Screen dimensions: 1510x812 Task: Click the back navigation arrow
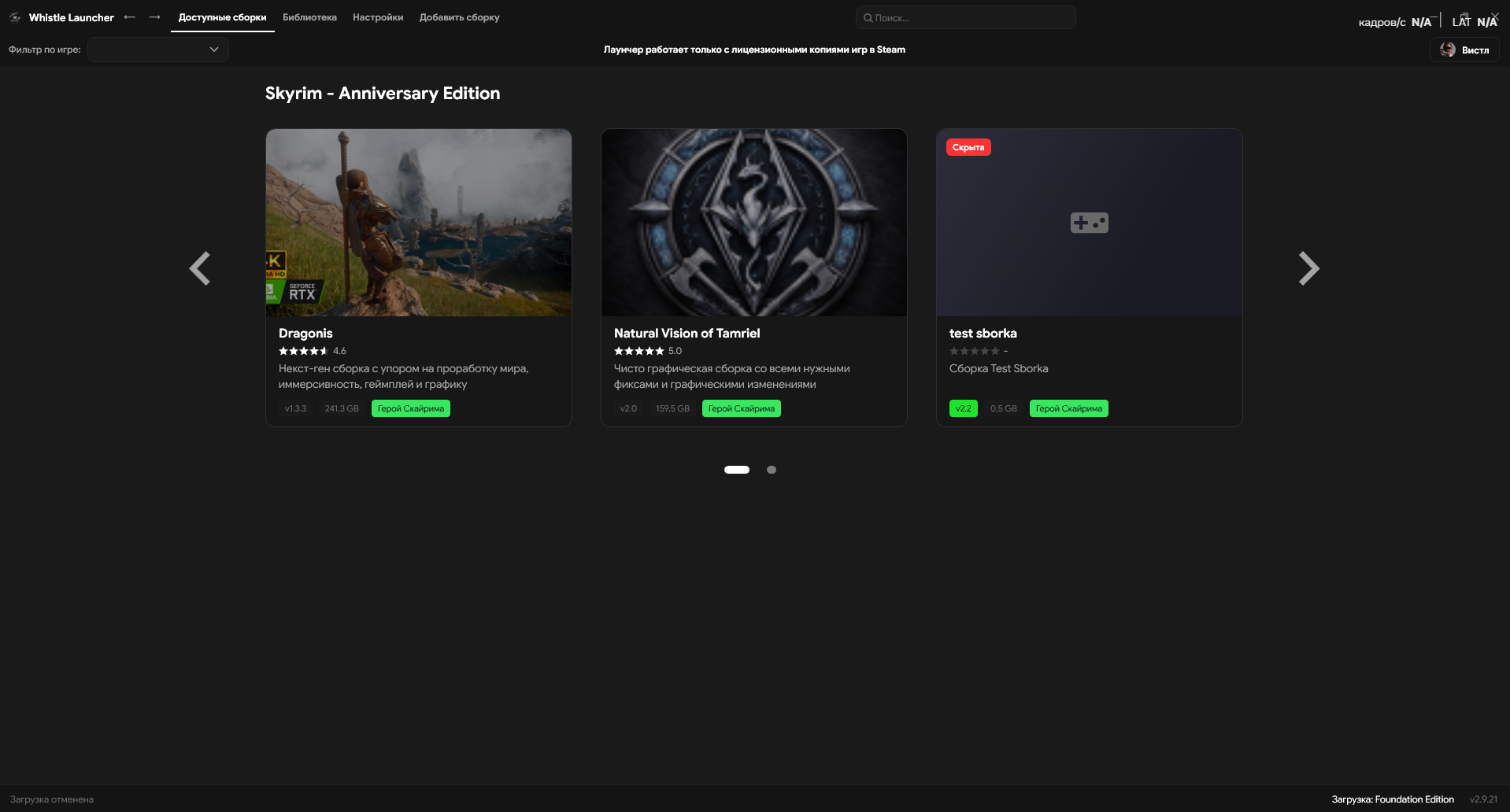click(x=130, y=17)
